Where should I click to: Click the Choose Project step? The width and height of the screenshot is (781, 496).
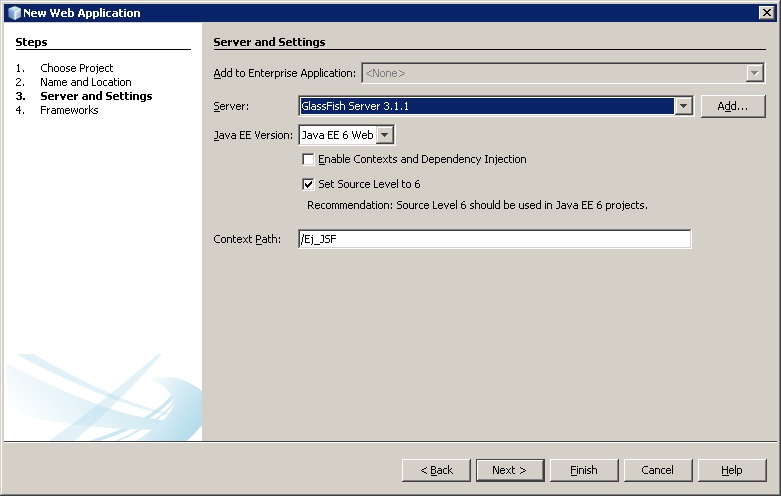[77, 68]
